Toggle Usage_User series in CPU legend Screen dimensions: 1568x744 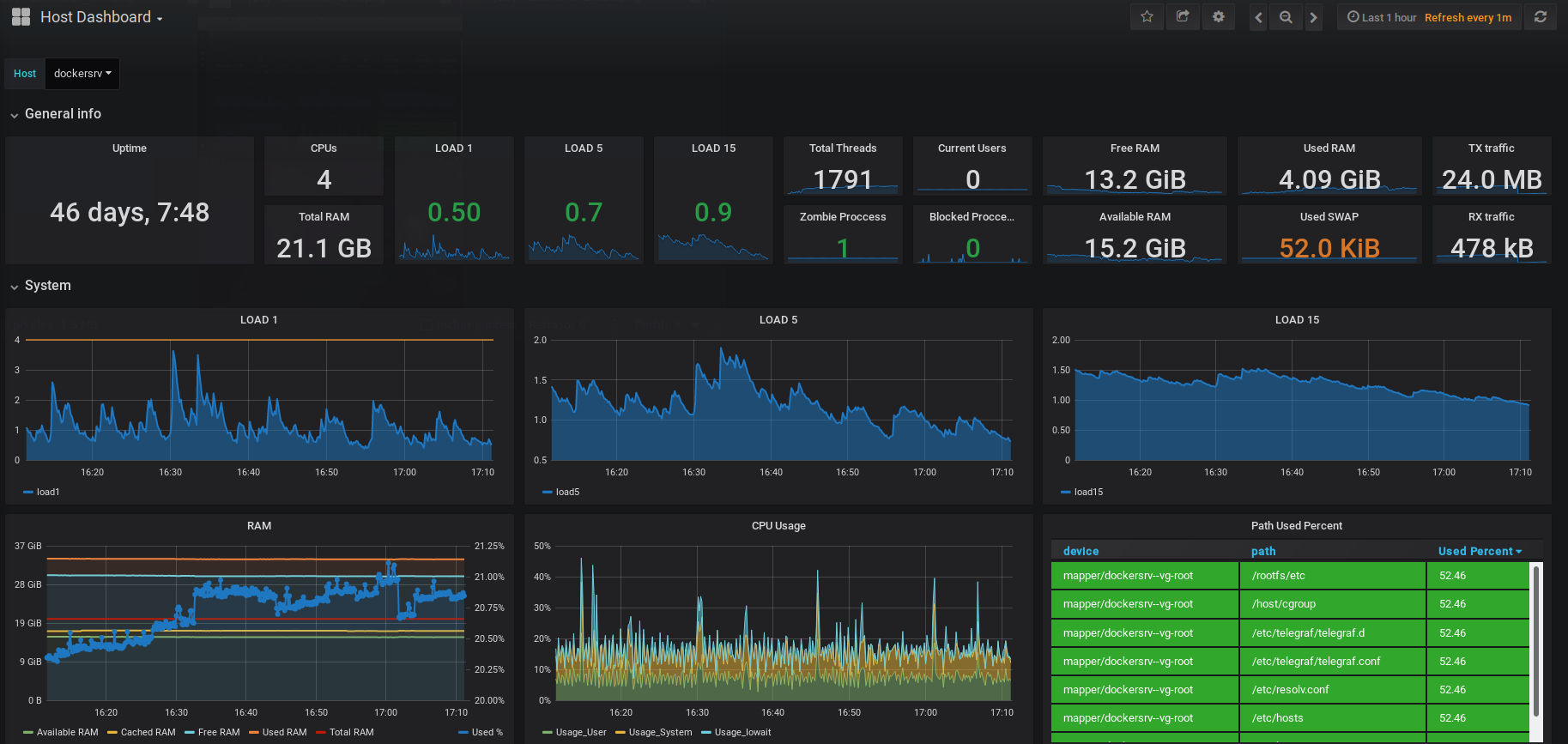580,732
